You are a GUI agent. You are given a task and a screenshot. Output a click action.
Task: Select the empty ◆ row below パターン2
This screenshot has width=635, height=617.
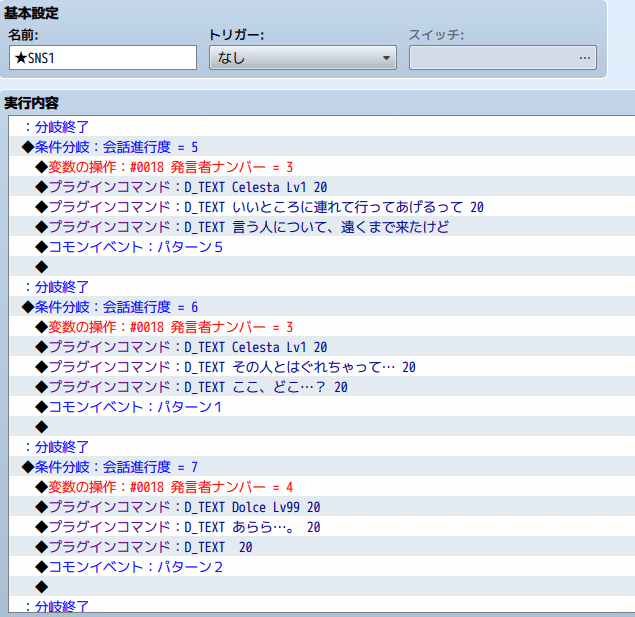(x=322, y=586)
